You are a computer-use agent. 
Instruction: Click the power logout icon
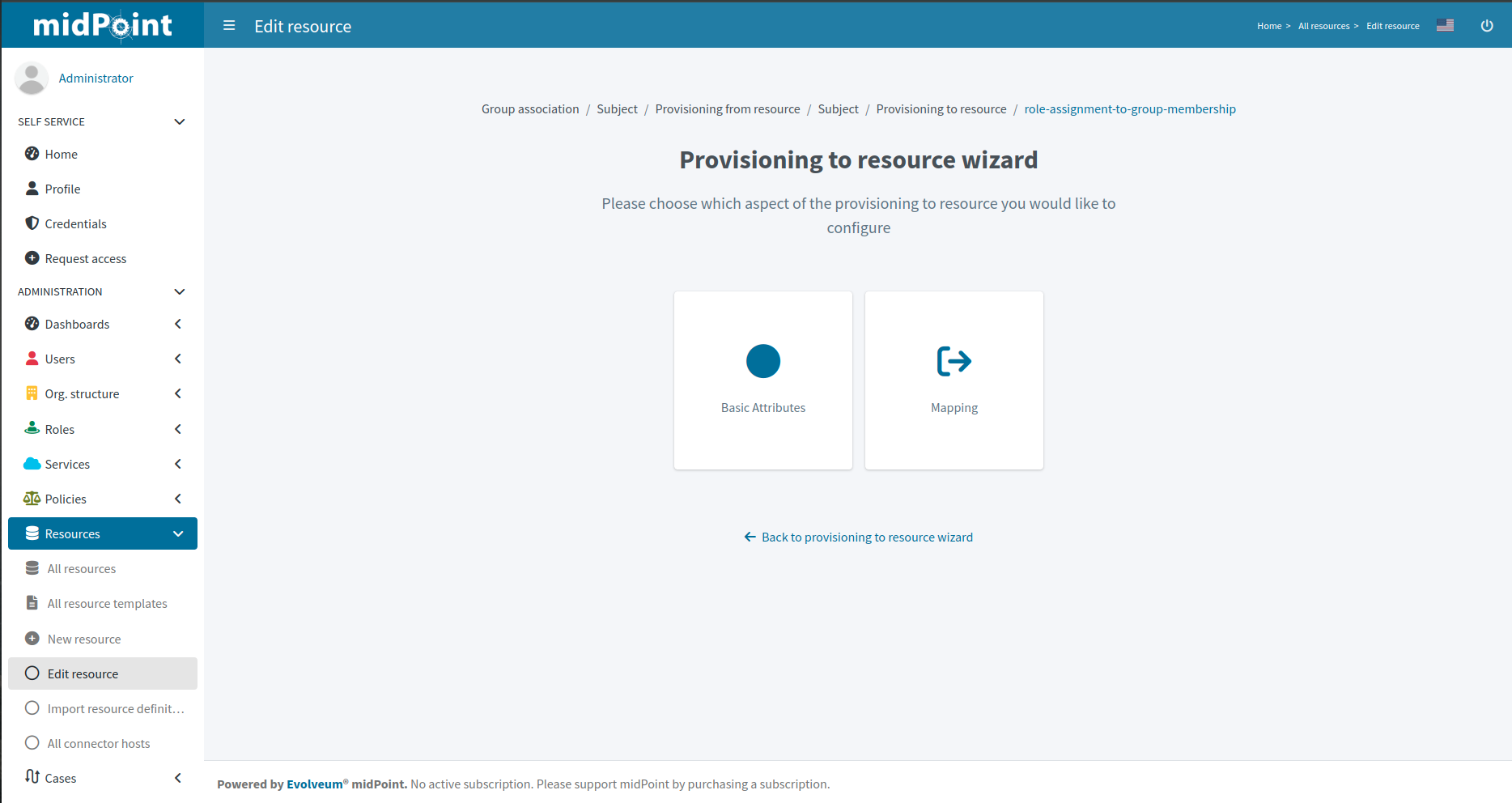(x=1486, y=26)
